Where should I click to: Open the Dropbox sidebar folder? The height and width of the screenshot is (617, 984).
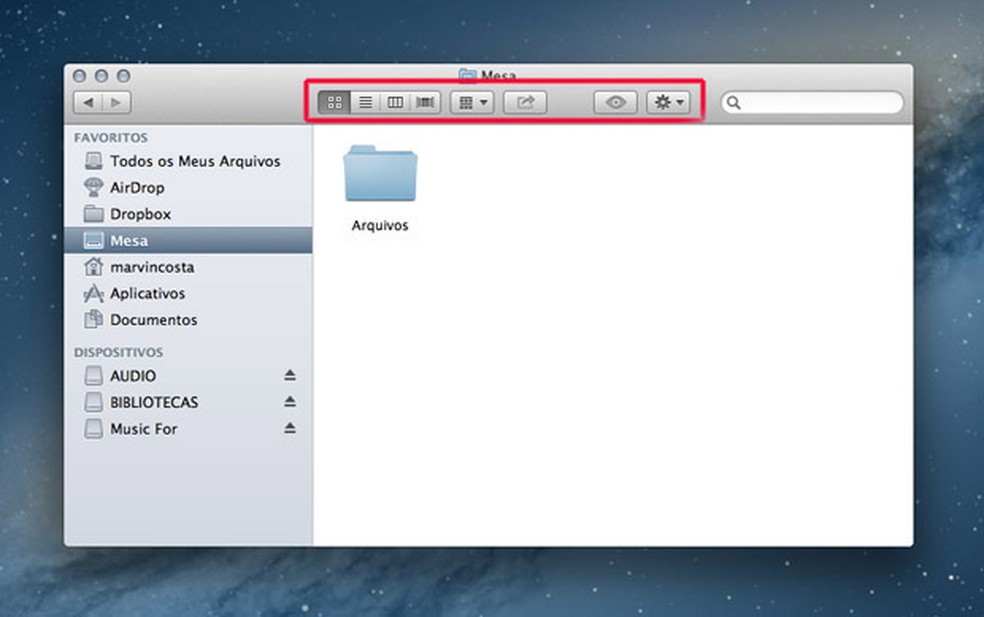tap(188, 214)
